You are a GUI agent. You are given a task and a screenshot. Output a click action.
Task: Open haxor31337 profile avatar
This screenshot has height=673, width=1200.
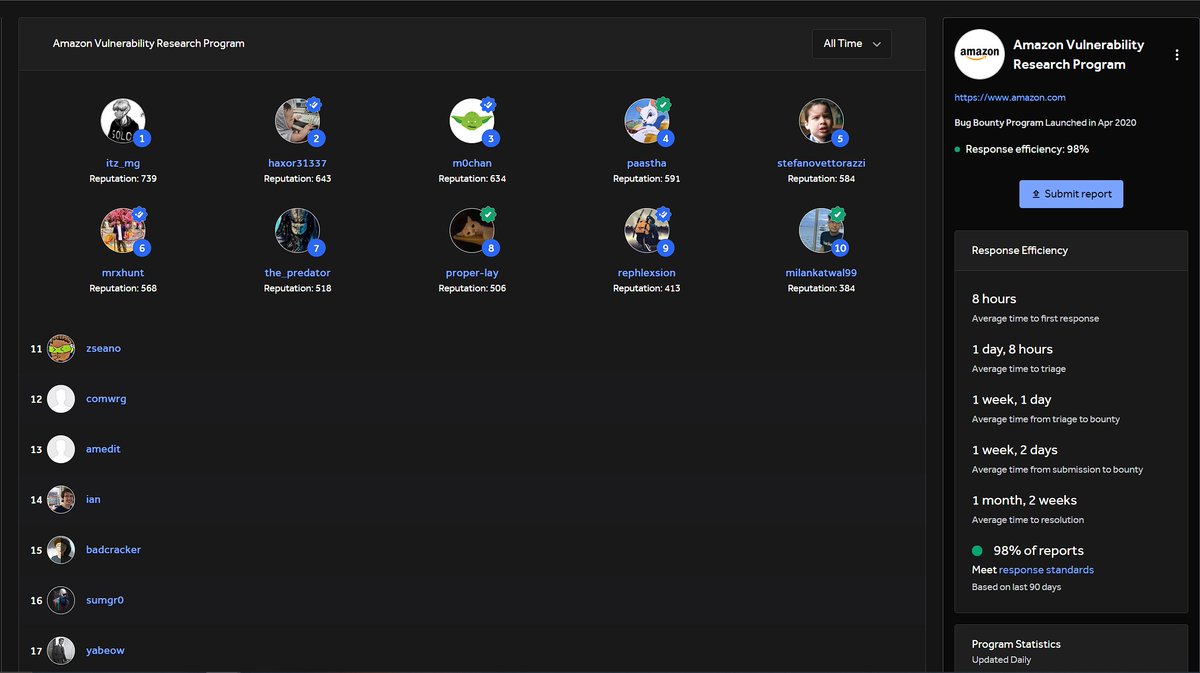coord(297,121)
